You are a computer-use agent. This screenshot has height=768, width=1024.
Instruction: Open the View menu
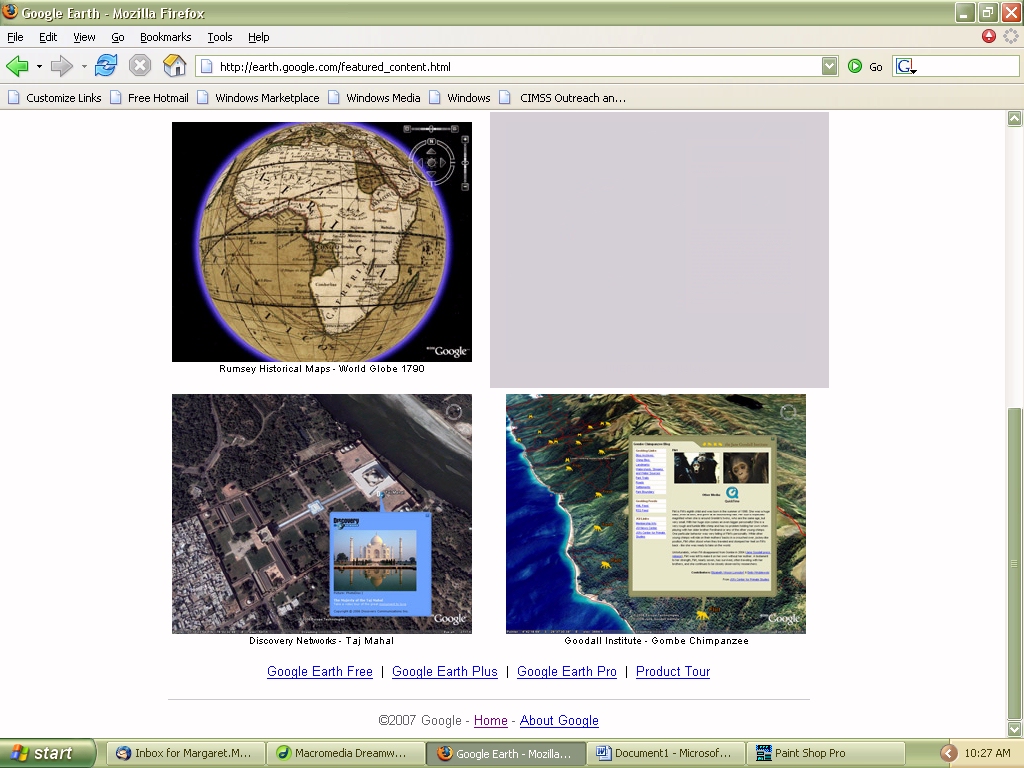pos(84,37)
